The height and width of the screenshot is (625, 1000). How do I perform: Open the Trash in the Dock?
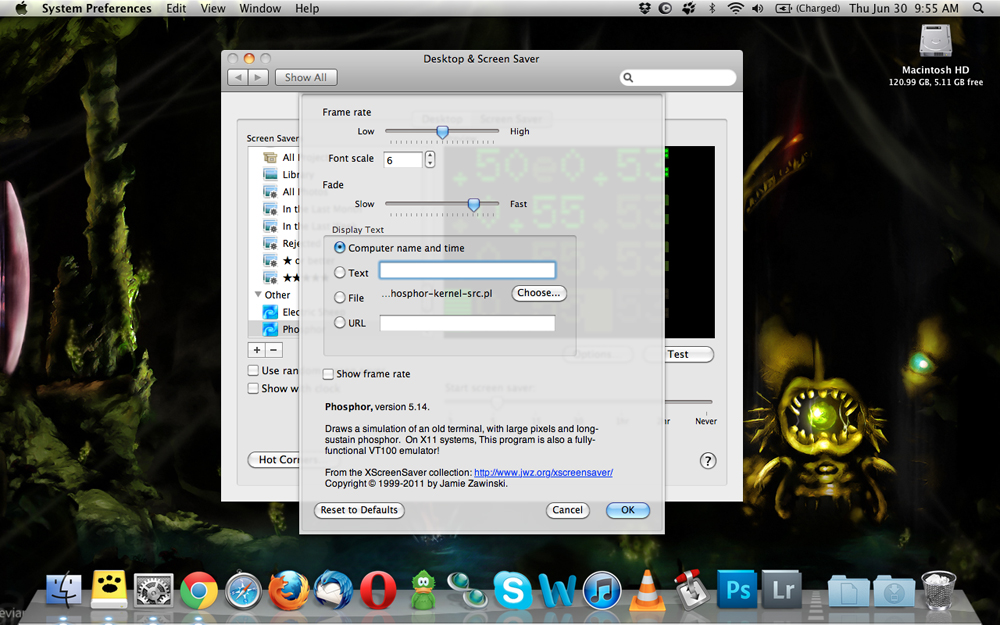click(938, 589)
